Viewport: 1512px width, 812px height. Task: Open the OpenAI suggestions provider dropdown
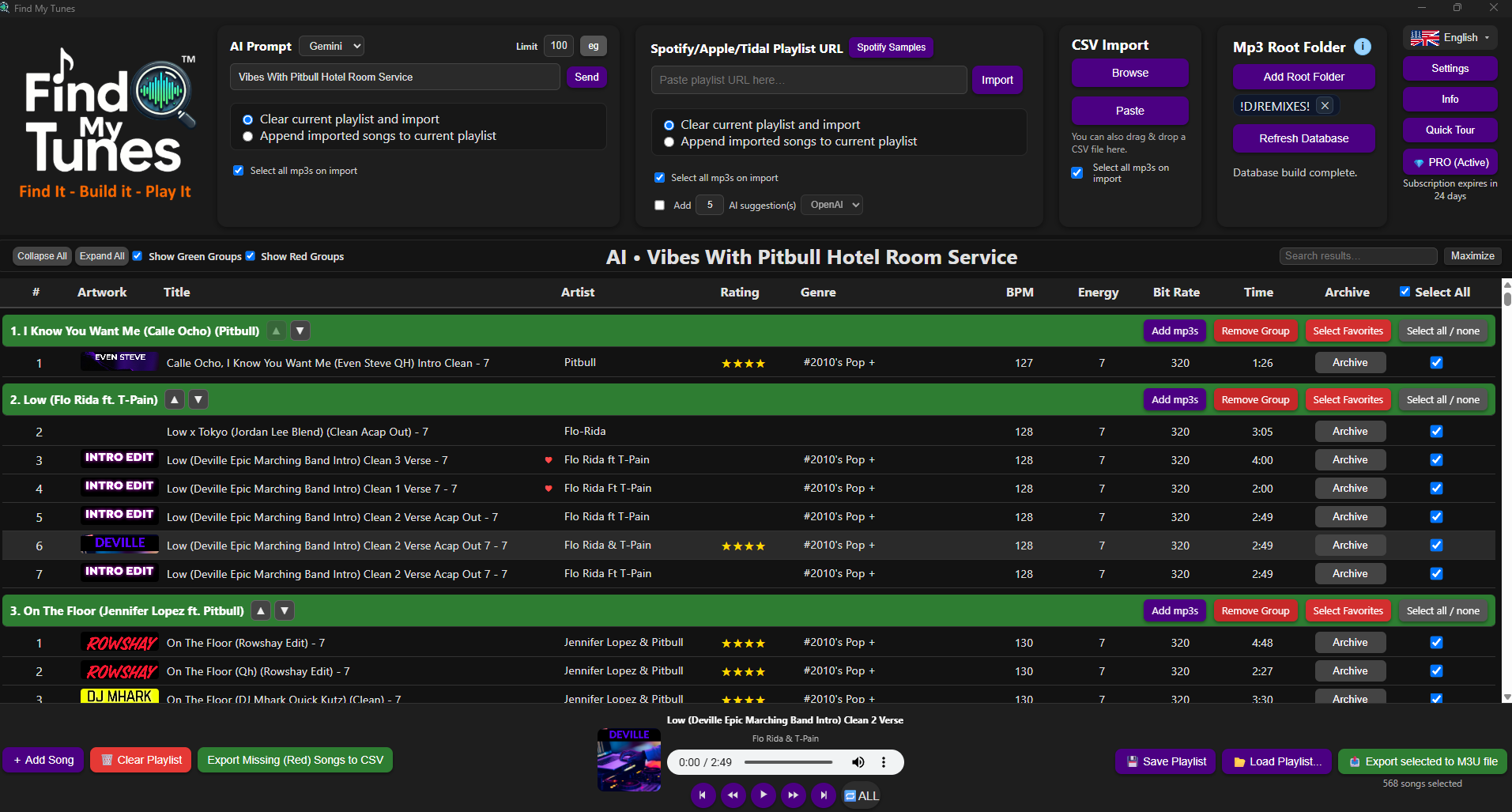click(x=831, y=205)
